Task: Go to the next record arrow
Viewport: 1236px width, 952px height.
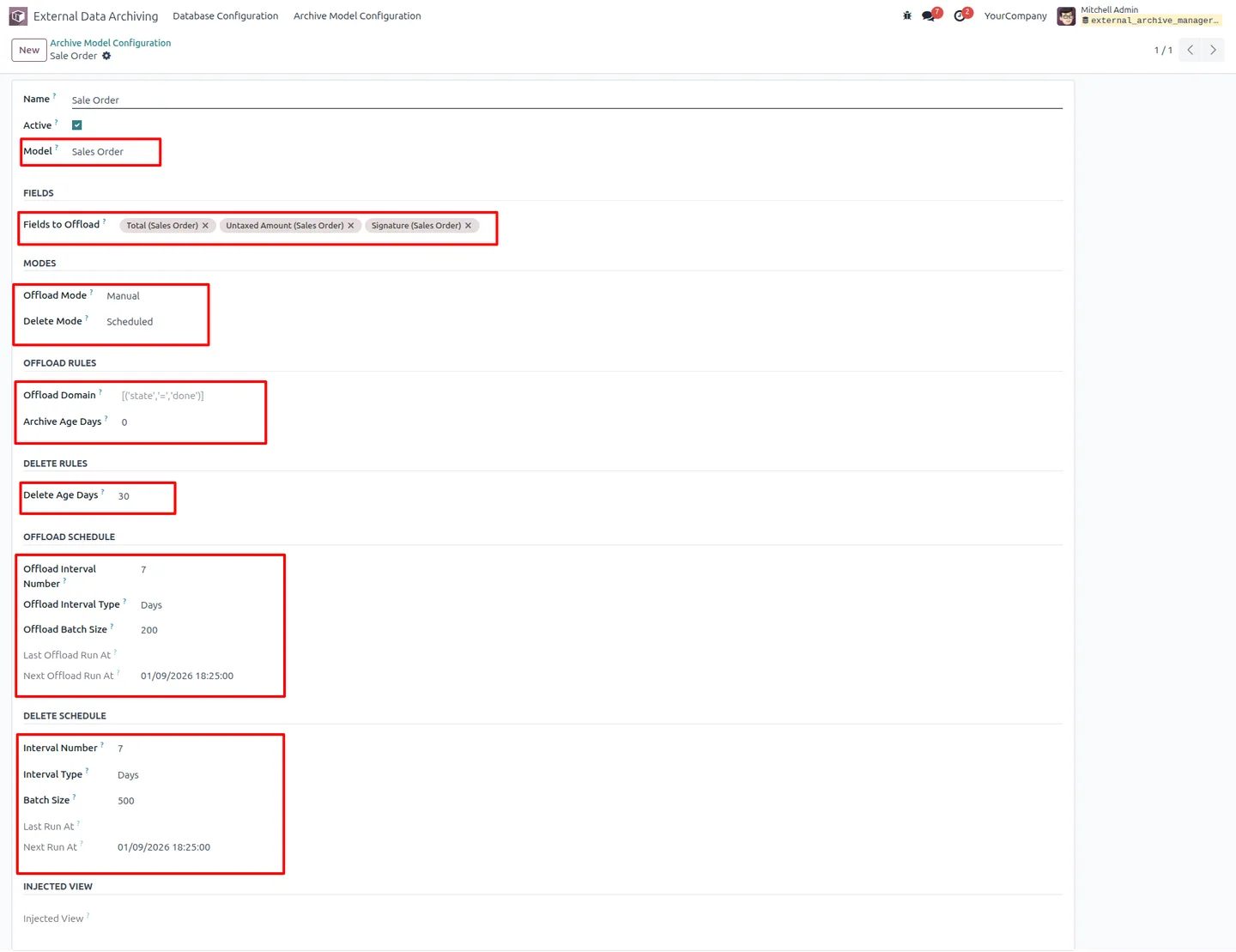Action: pos(1213,50)
